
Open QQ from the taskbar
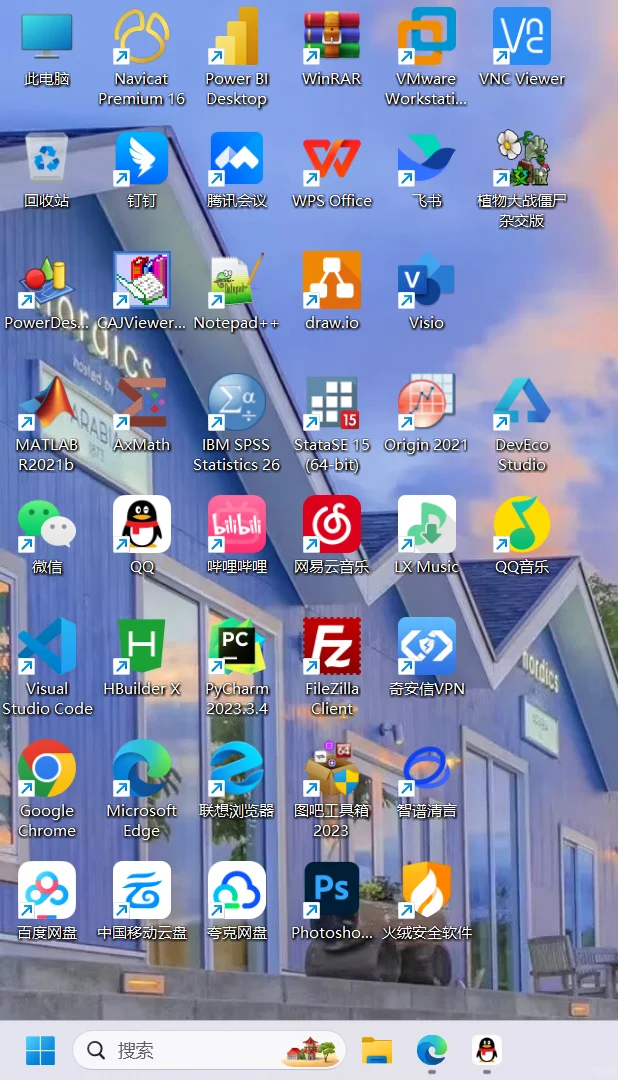point(487,1050)
